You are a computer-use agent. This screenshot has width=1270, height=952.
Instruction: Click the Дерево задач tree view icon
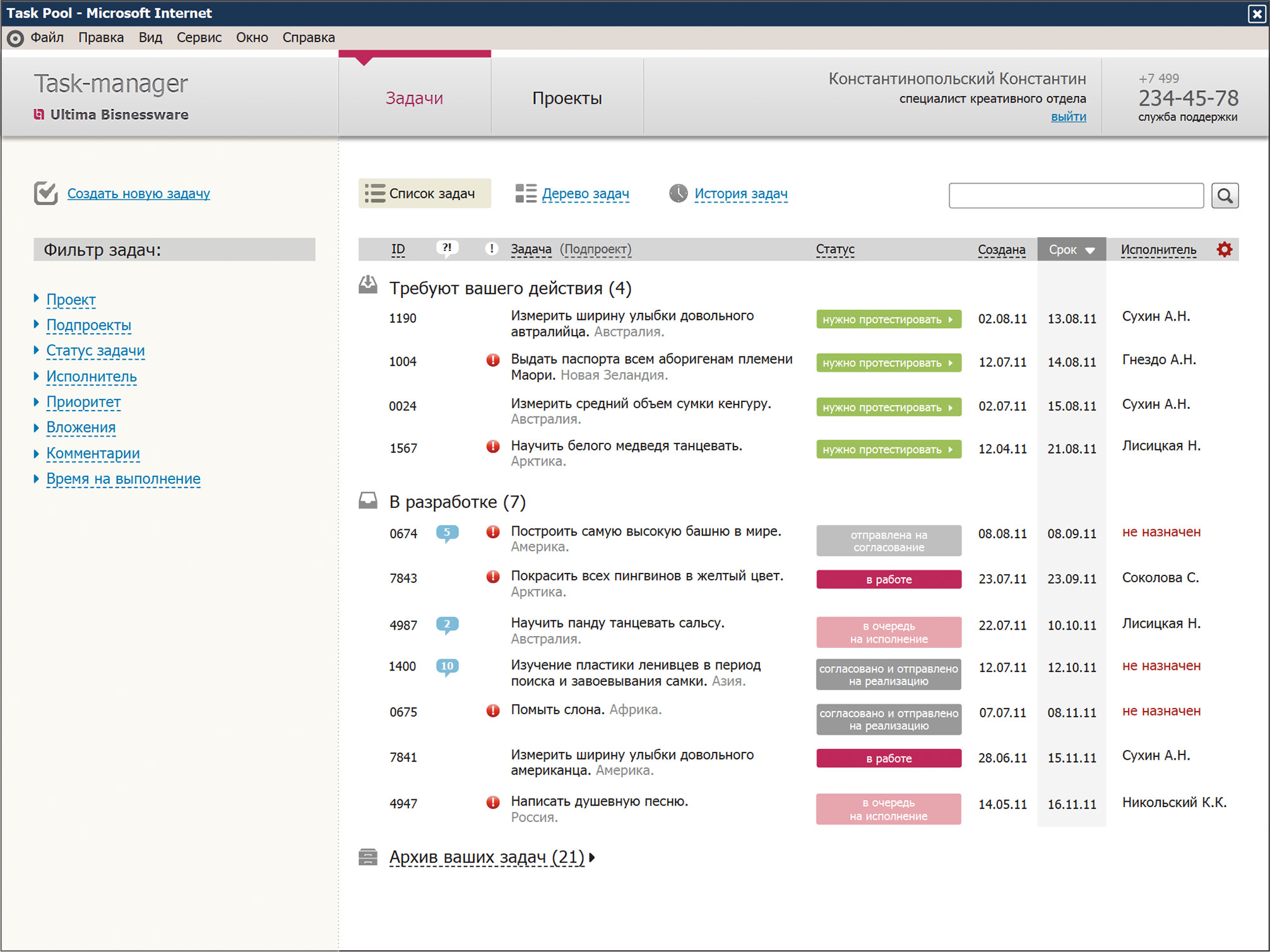pos(525,194)
